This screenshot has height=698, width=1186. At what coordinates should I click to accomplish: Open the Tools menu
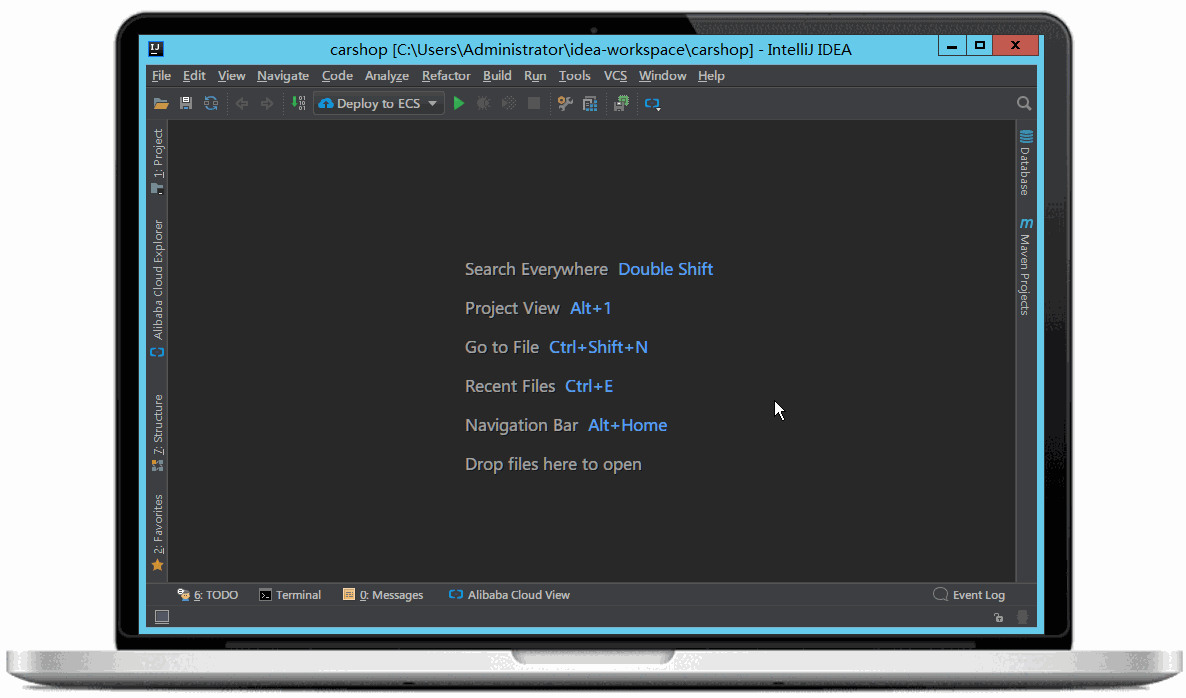coord(575,76)
